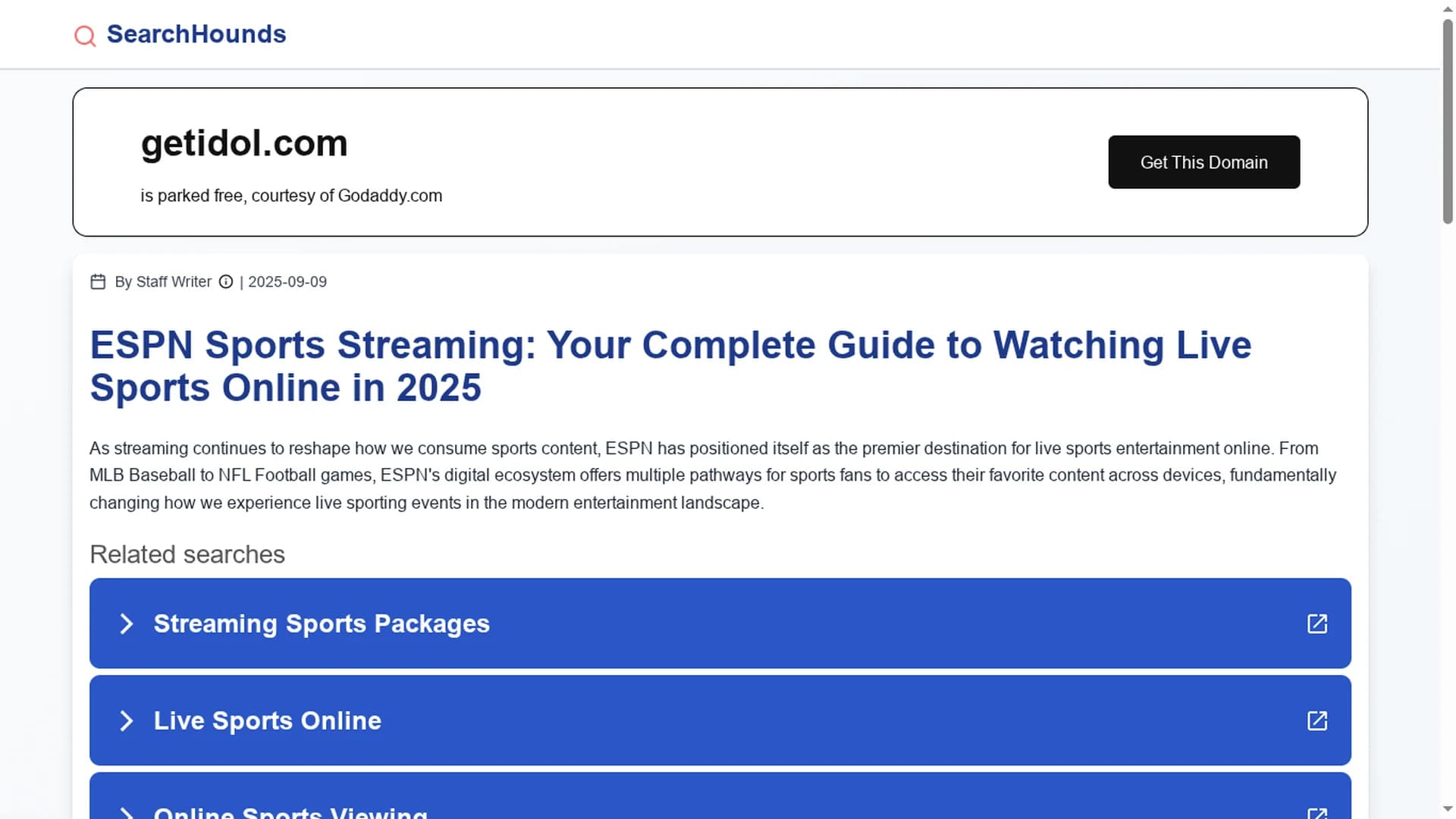Image resolution: width=1456 pixels, height=819 pixels.
Task: Click the 2025-09-09 publication date
Action: click(x=287, y=282)
